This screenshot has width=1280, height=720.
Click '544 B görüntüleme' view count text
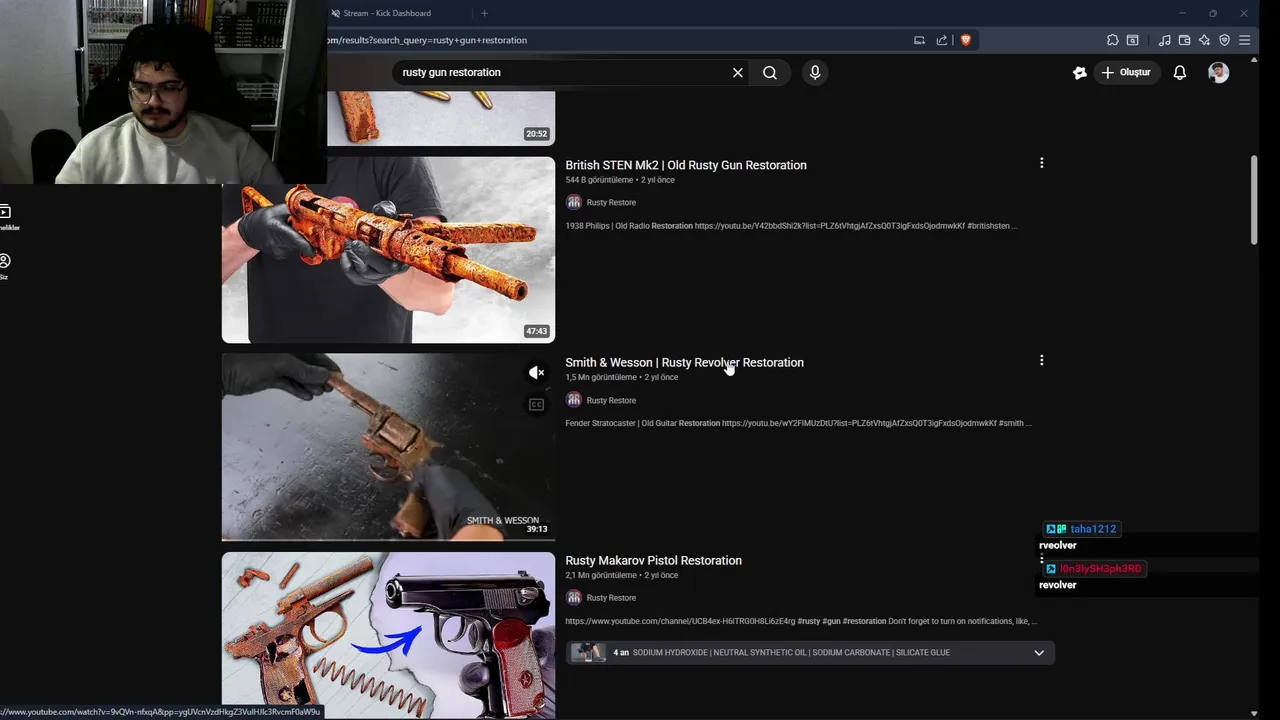point(599,180)
